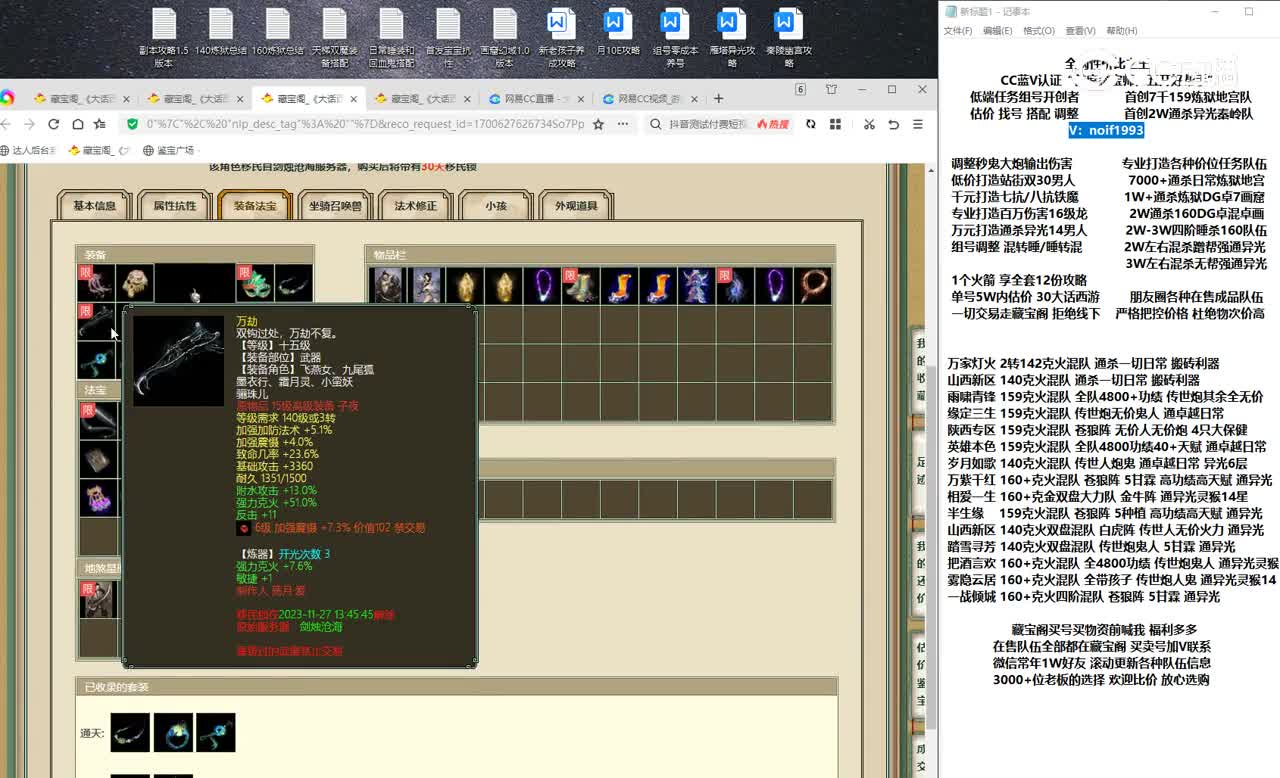Open the 基本信息 tab
This screenshot has width=1280, height=778.
click(x=95, y=206)
